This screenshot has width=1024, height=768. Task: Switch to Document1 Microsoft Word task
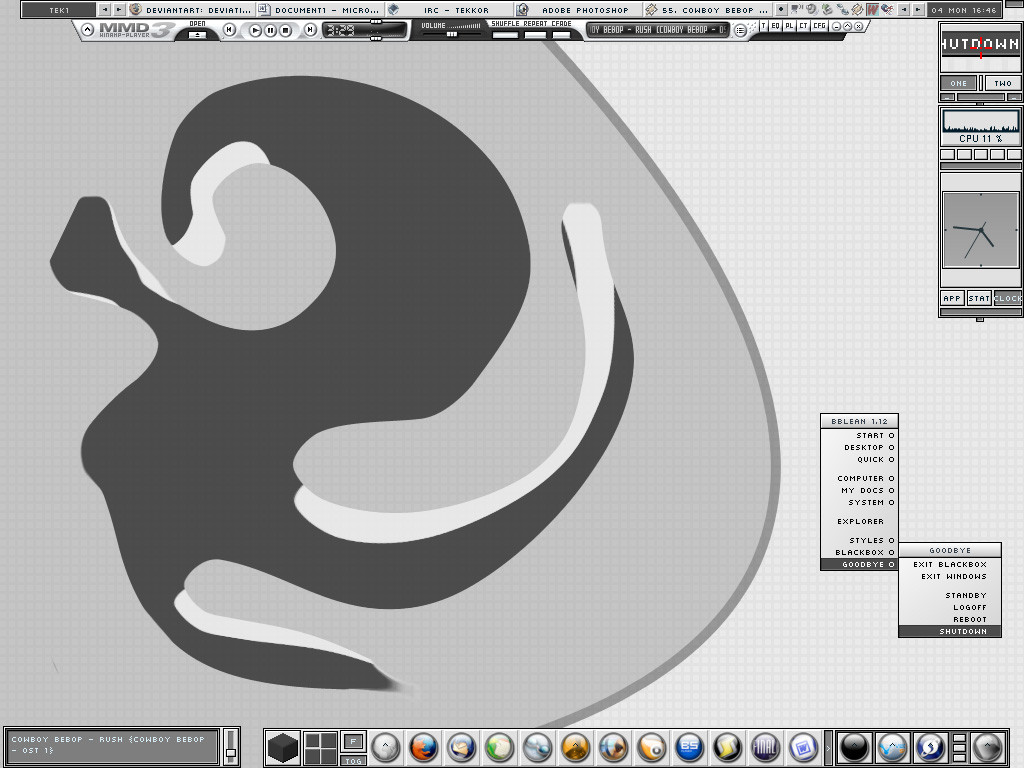pos(319,10)
